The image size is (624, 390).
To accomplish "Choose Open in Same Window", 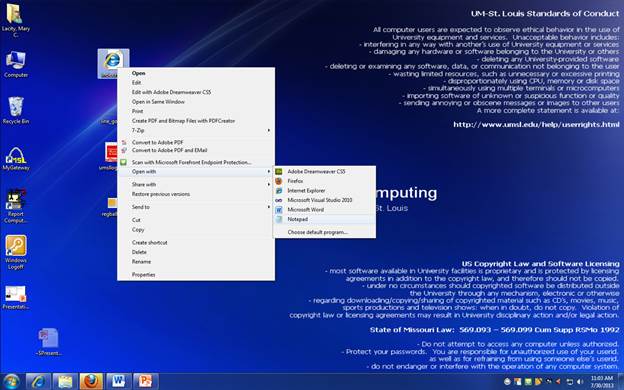I will [x=195, y=102].
